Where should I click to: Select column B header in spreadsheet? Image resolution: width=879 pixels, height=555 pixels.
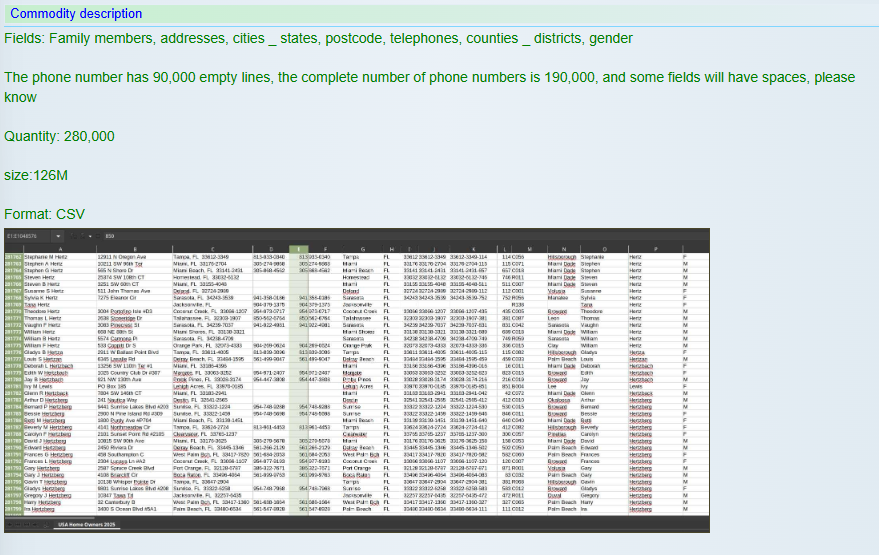134,249
